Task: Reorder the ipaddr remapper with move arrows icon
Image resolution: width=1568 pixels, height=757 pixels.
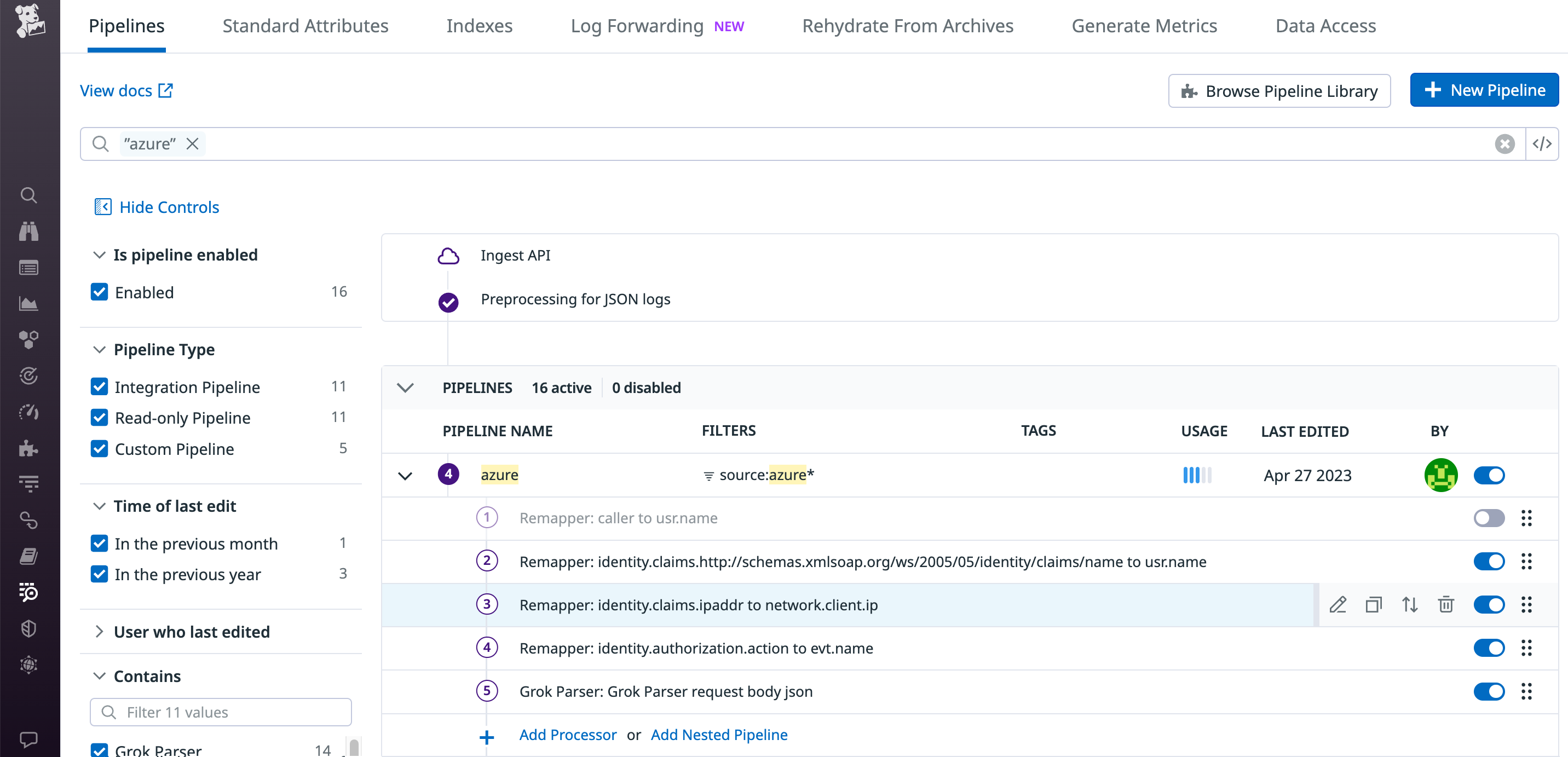Action: click(1410, 605)
